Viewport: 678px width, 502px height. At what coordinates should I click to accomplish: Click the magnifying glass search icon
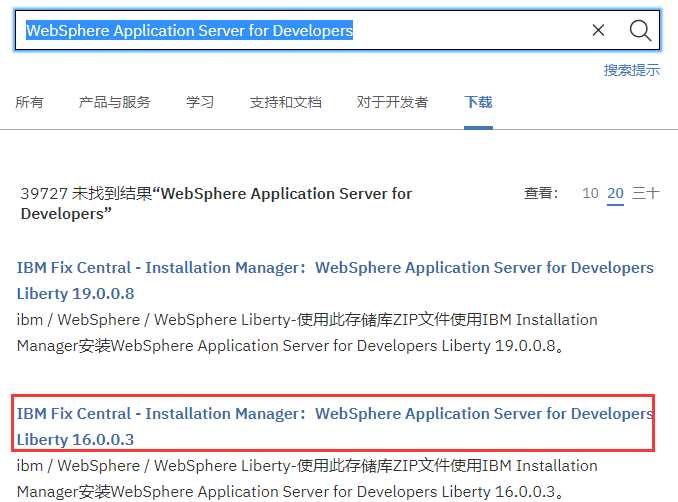point(640,30)
